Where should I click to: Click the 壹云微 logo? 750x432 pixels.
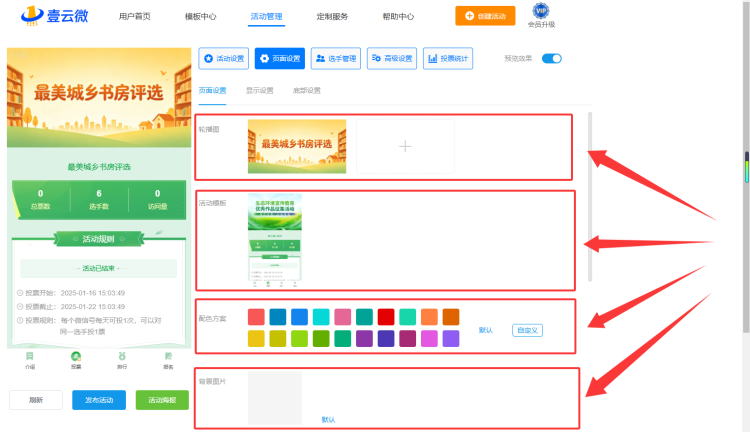pyautogui.click(x=55, y=16)
